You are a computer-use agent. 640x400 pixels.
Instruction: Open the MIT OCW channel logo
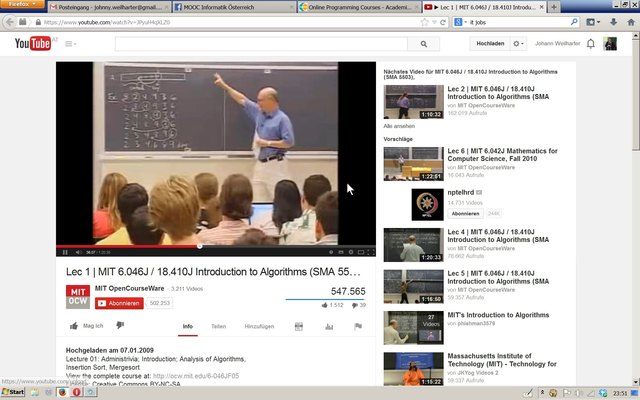pyautogui.click(x=78, y=296)
